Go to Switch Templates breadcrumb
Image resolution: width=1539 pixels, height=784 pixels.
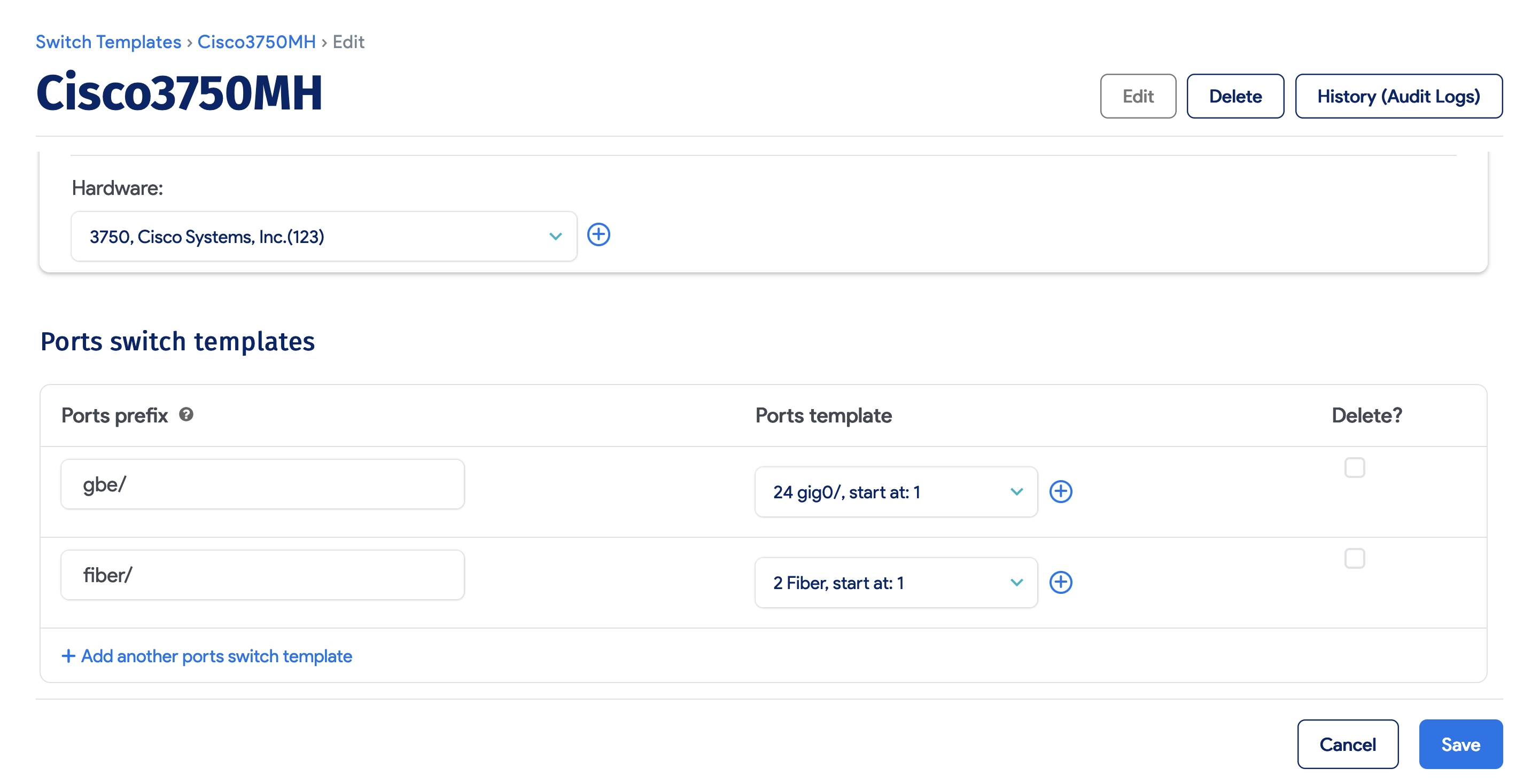click(x=108, y=42)
